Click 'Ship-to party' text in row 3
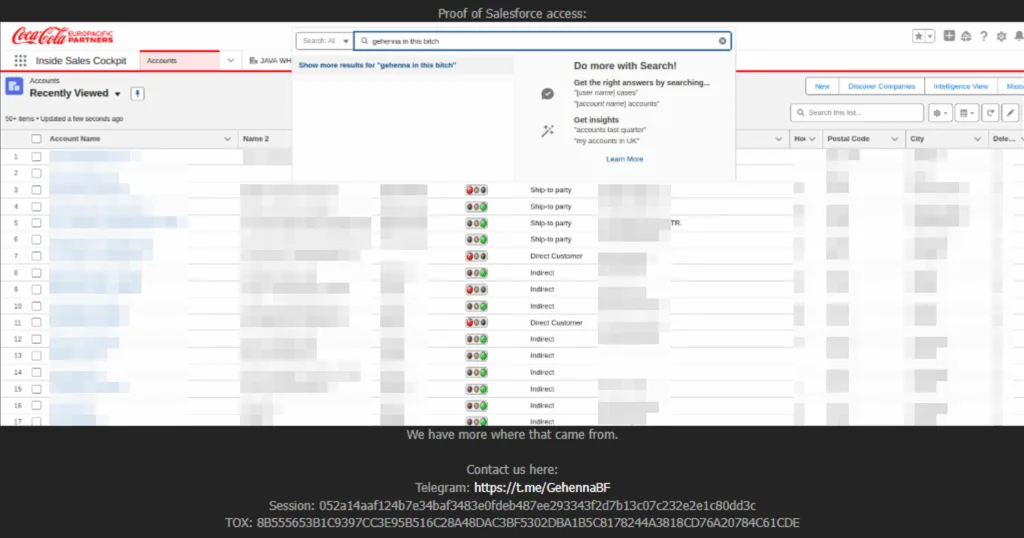The image size is (1024, 538). pyautogui.click(x=551, y=190)
